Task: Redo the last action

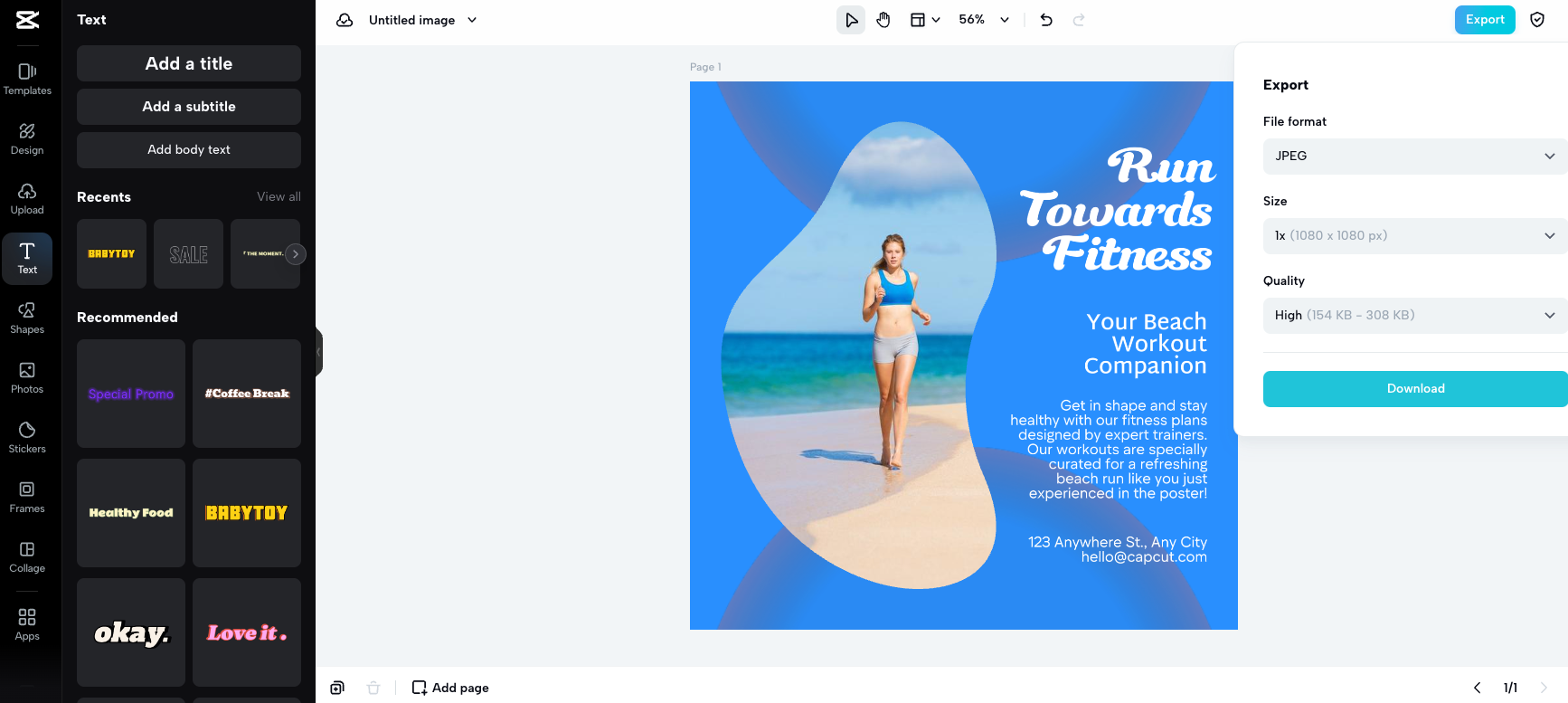Action: click(1079, 20)
